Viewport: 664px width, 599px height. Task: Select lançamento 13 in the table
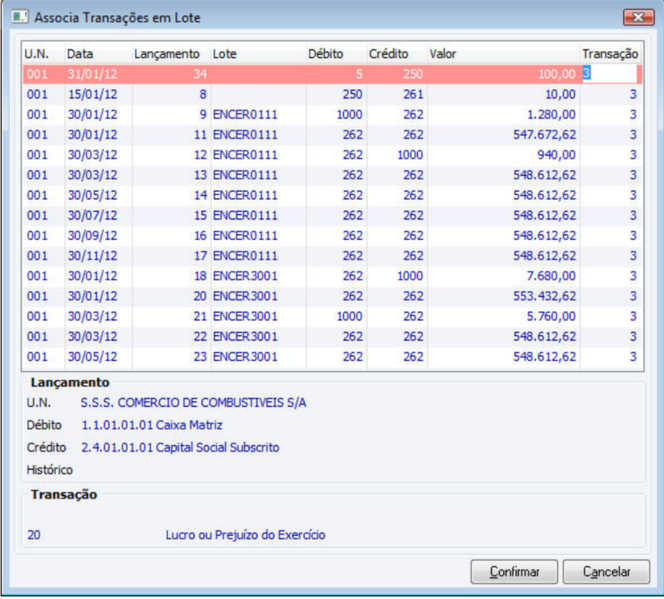[332, 175]
